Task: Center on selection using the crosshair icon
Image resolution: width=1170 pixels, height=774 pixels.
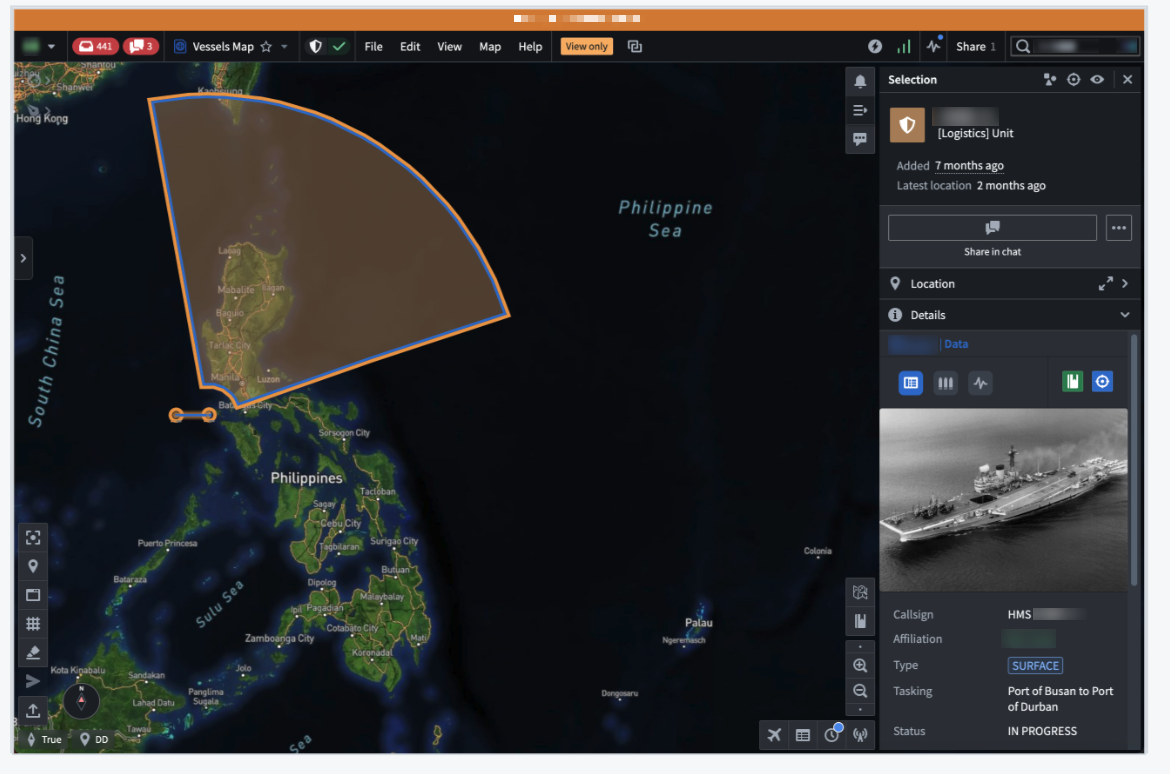Action: pos(1073,79)
